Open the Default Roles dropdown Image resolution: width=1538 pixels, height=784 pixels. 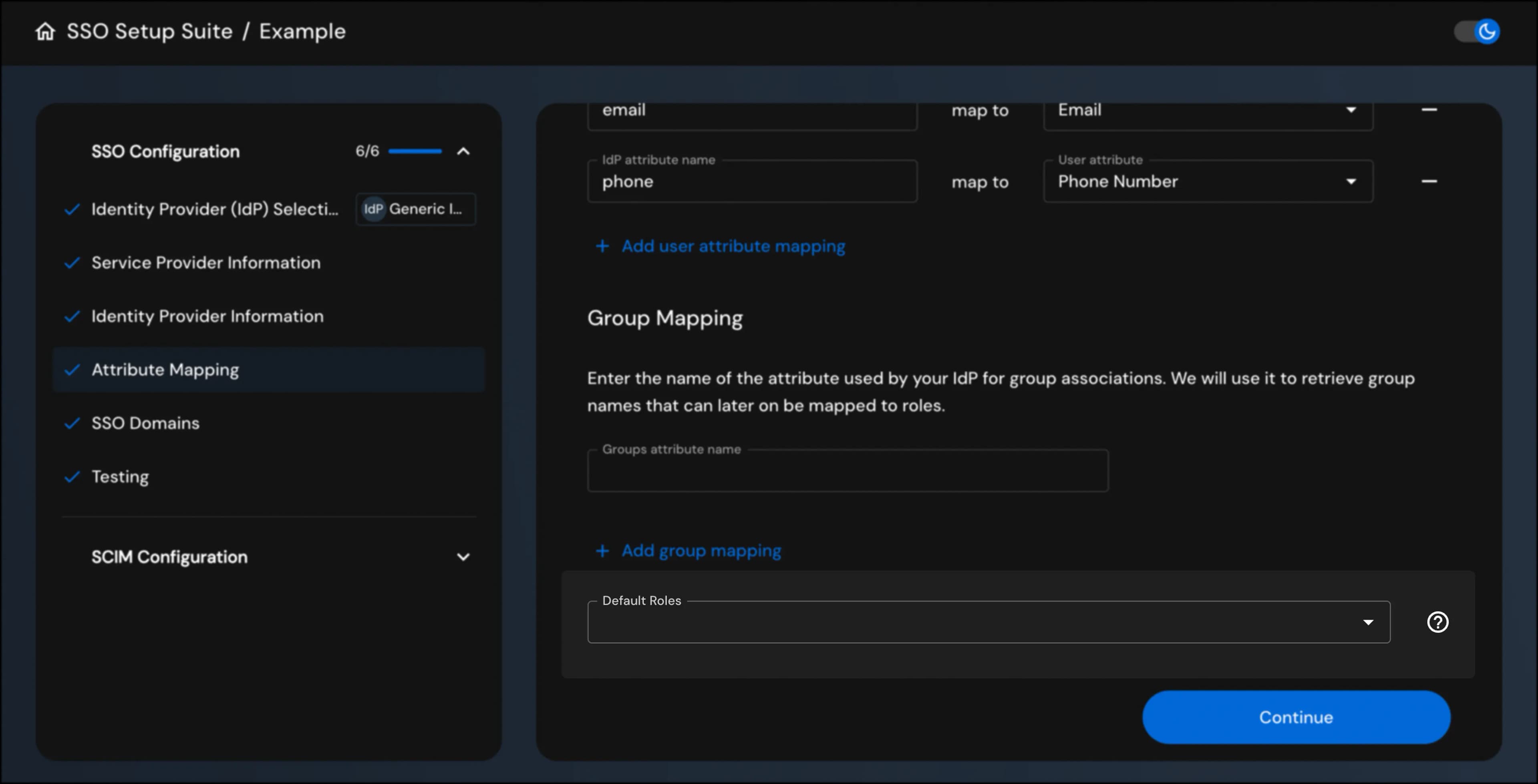coord(1369,621)
